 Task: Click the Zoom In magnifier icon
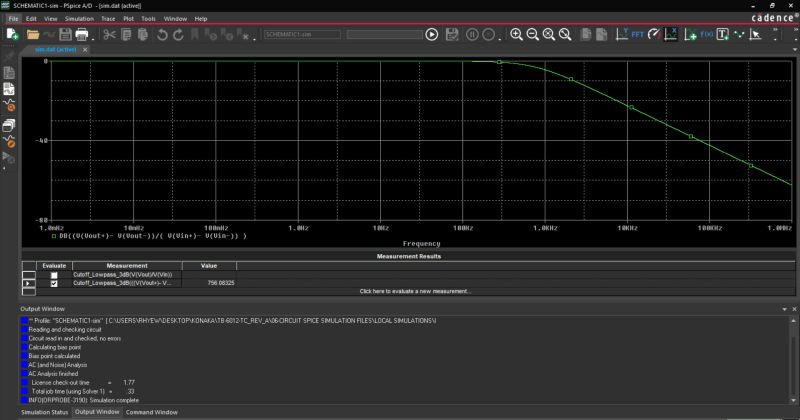pyautogui.click(x=516, y=35)
